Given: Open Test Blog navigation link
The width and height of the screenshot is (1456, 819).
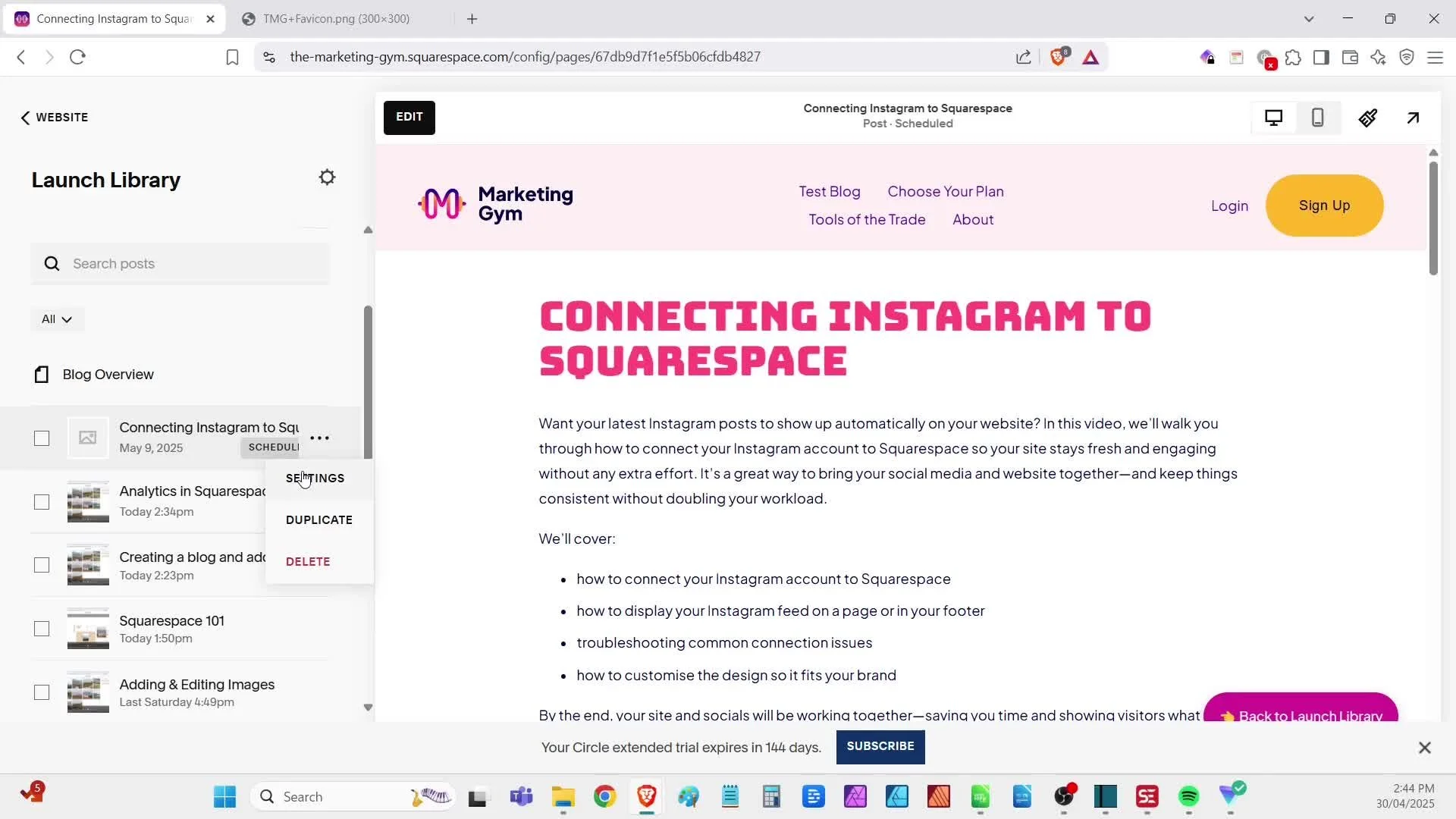Looking at the screenshot, I should pos(829,192).
